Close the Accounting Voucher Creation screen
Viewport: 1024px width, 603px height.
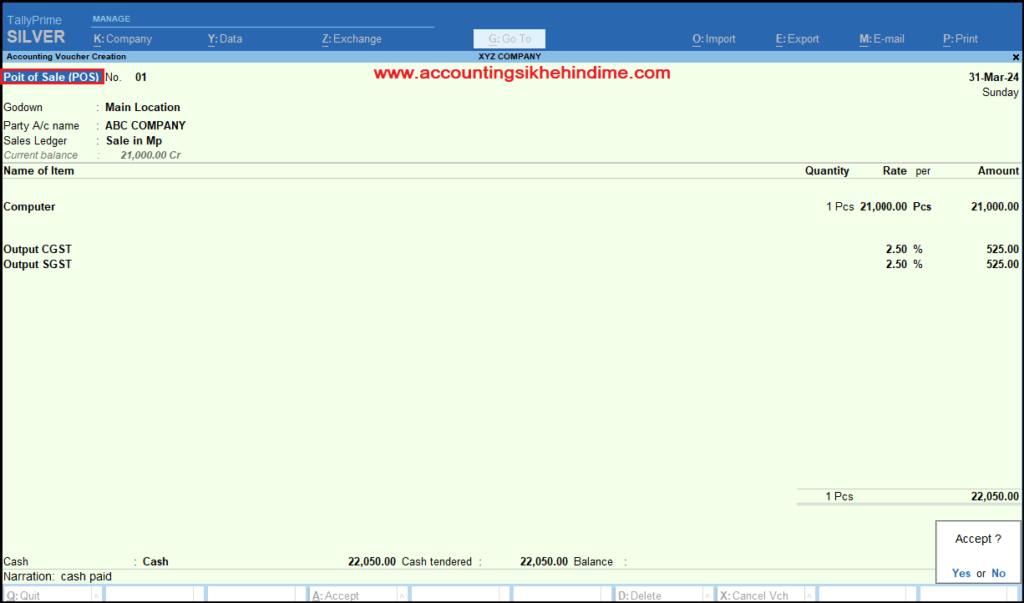pos(1016,57)
